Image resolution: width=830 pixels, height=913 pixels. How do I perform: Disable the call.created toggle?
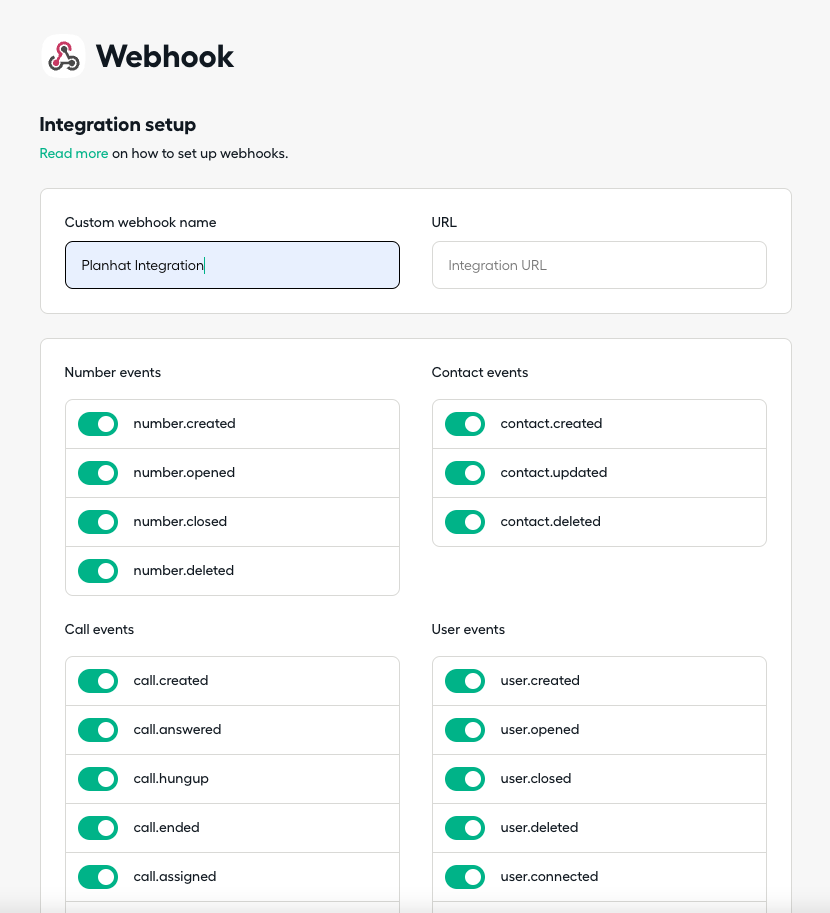[x=98, y=681]
